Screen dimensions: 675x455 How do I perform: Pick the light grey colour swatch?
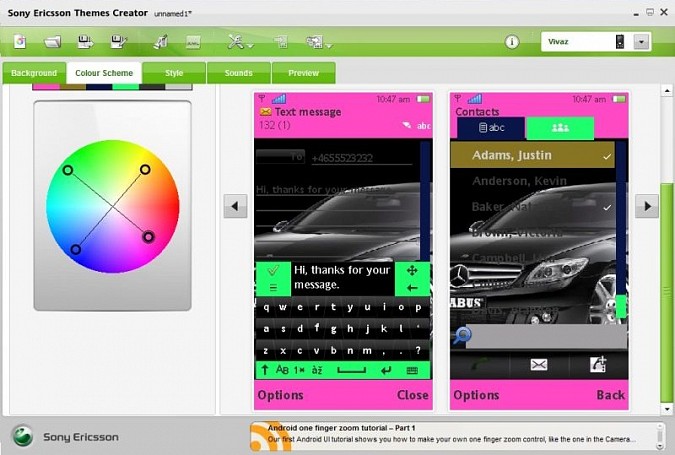point(178,87)
